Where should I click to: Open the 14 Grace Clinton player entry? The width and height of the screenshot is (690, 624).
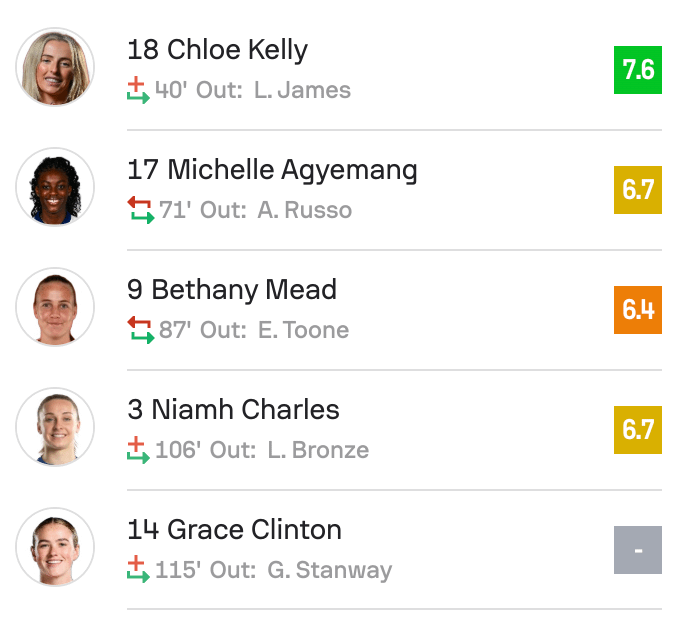pos(234,530)
